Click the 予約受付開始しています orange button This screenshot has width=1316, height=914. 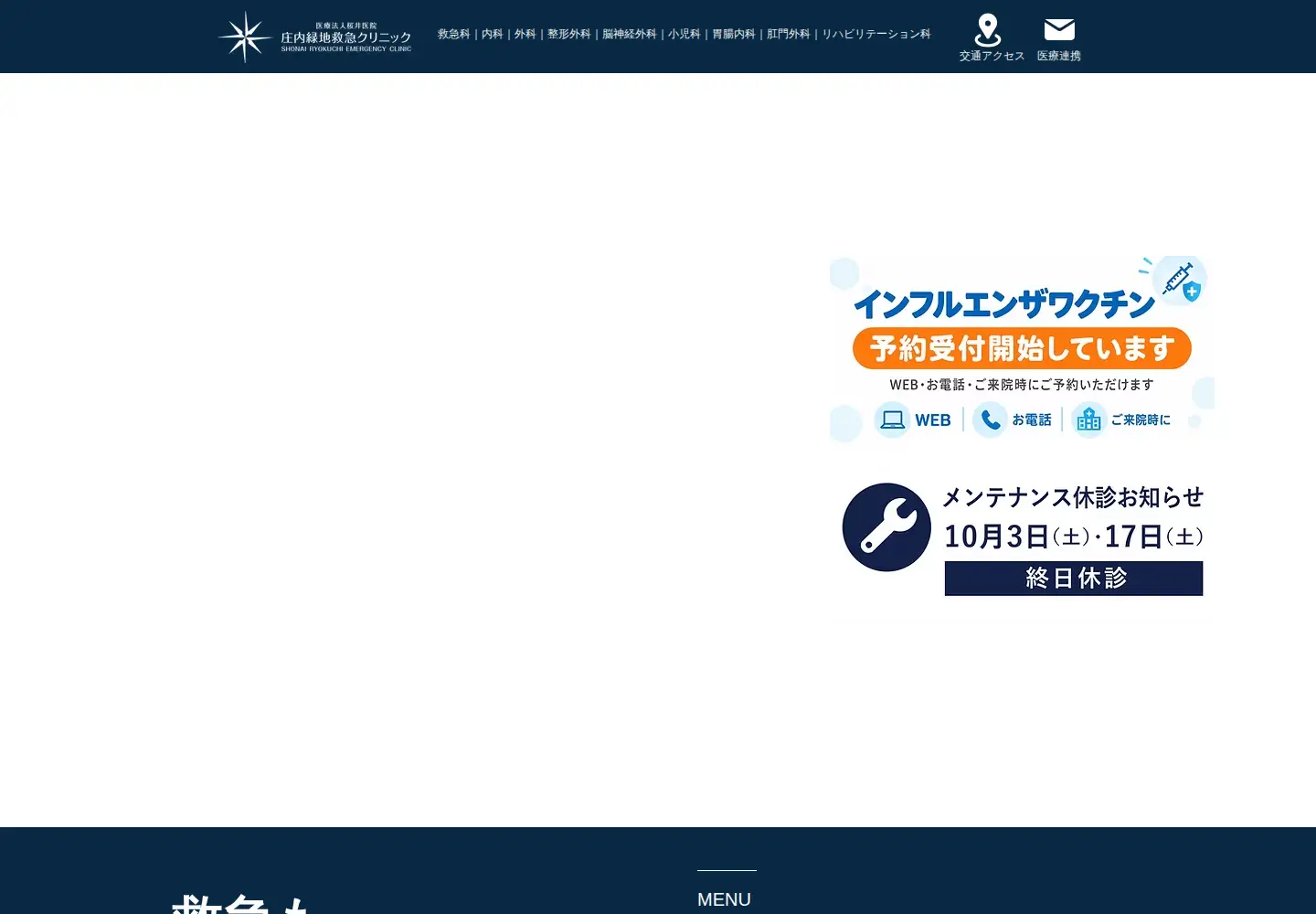pos(1022,348)
